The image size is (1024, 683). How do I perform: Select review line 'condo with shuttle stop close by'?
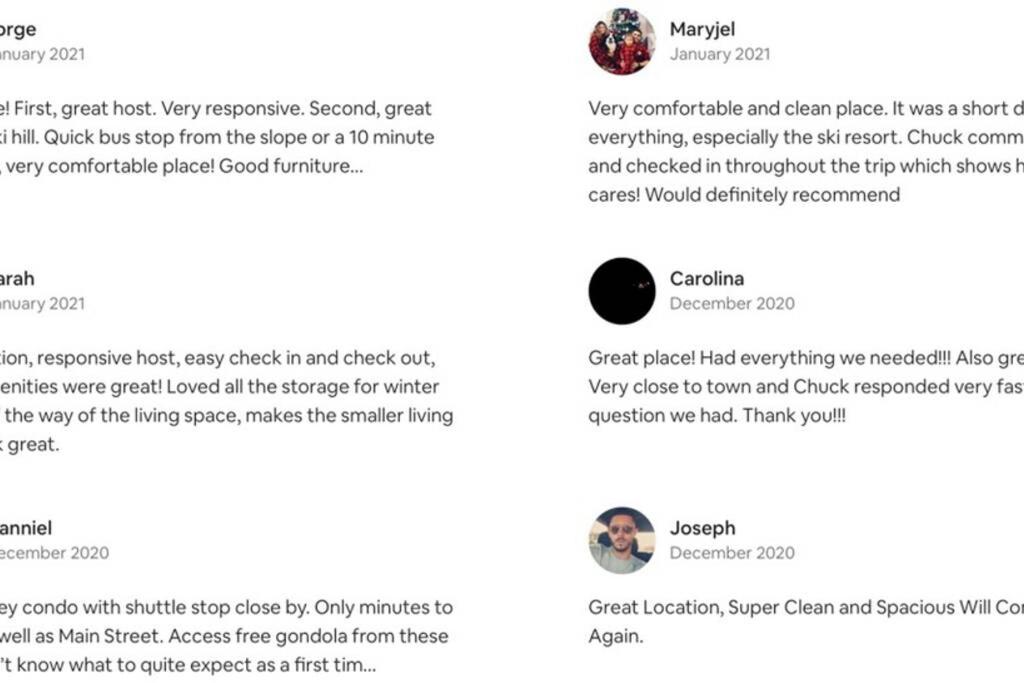[227, 607]
